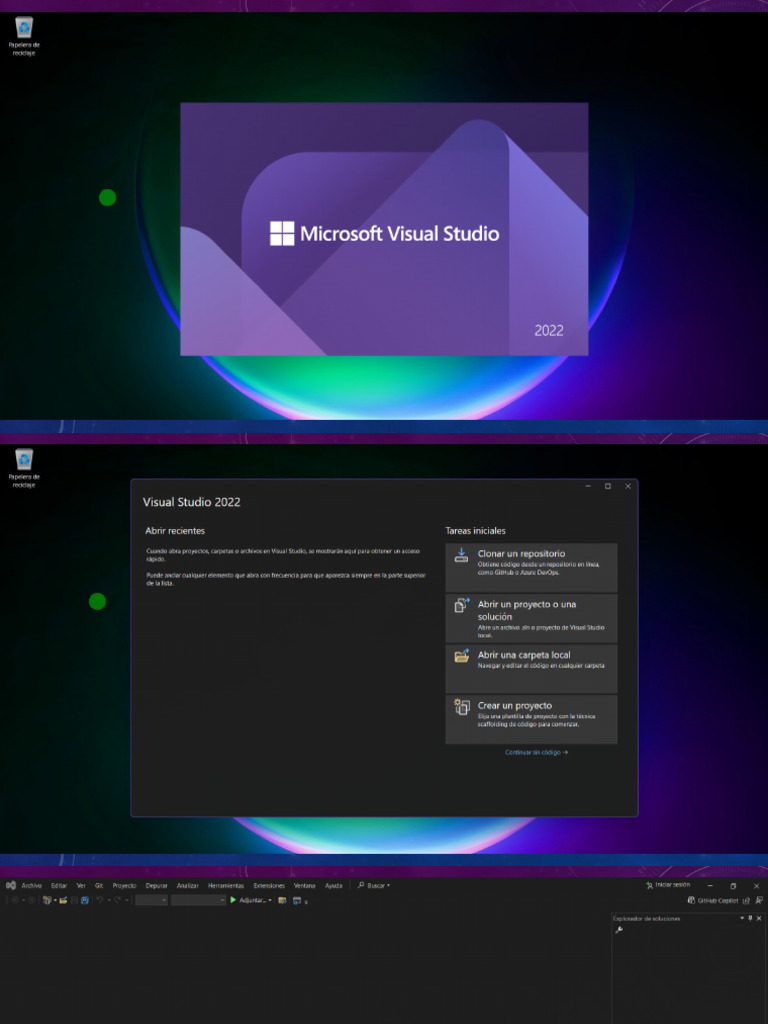Click the redo toolbar icon
This screenshot has width=768, height=1024.
tap(118, 900)
